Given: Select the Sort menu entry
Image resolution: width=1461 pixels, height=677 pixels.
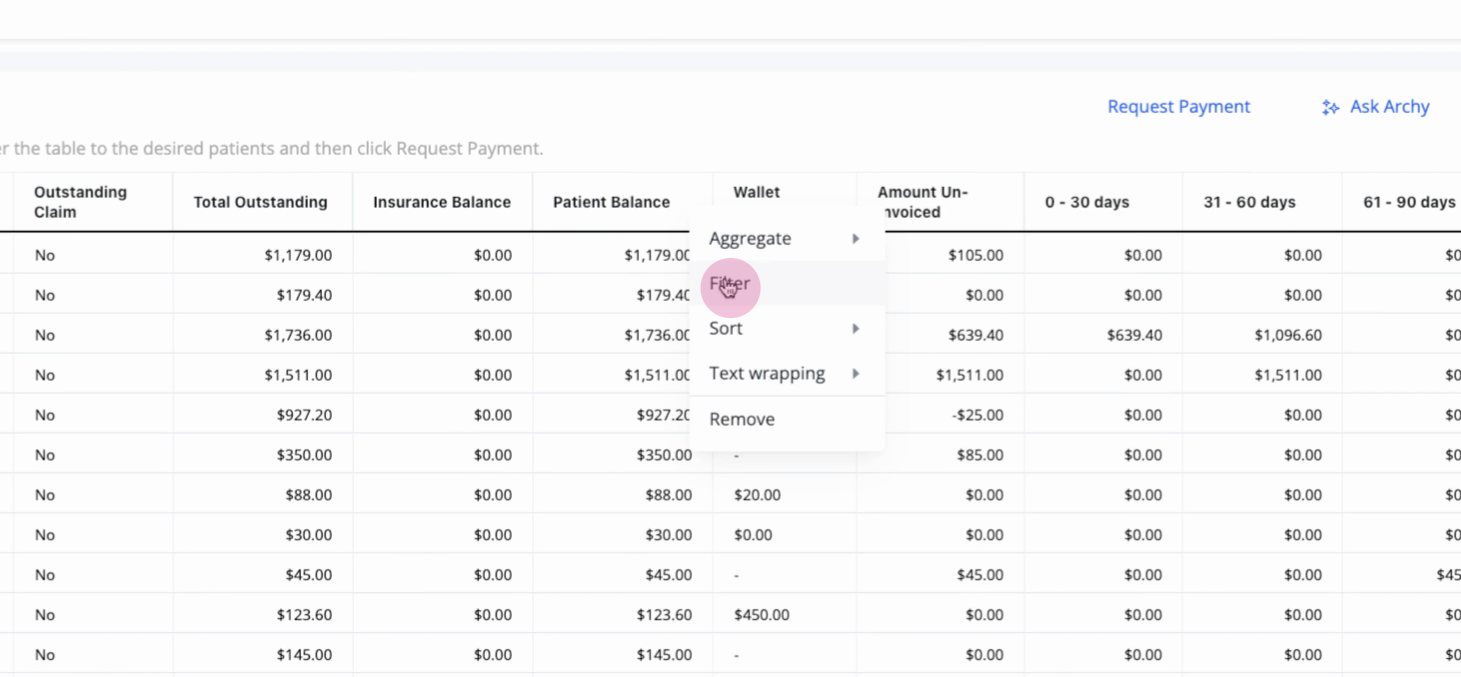Looking at the screenshot, I should [x=787, y=328].
